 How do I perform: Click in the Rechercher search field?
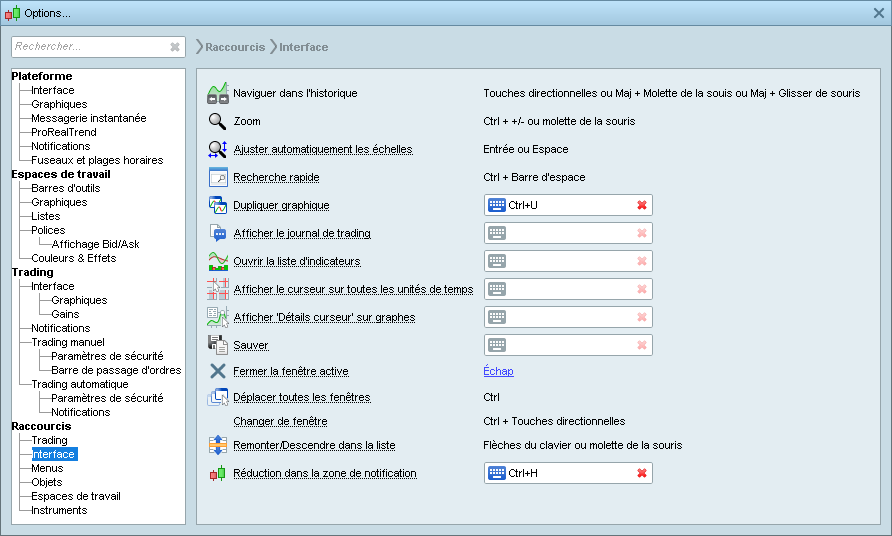pos(88,47)
